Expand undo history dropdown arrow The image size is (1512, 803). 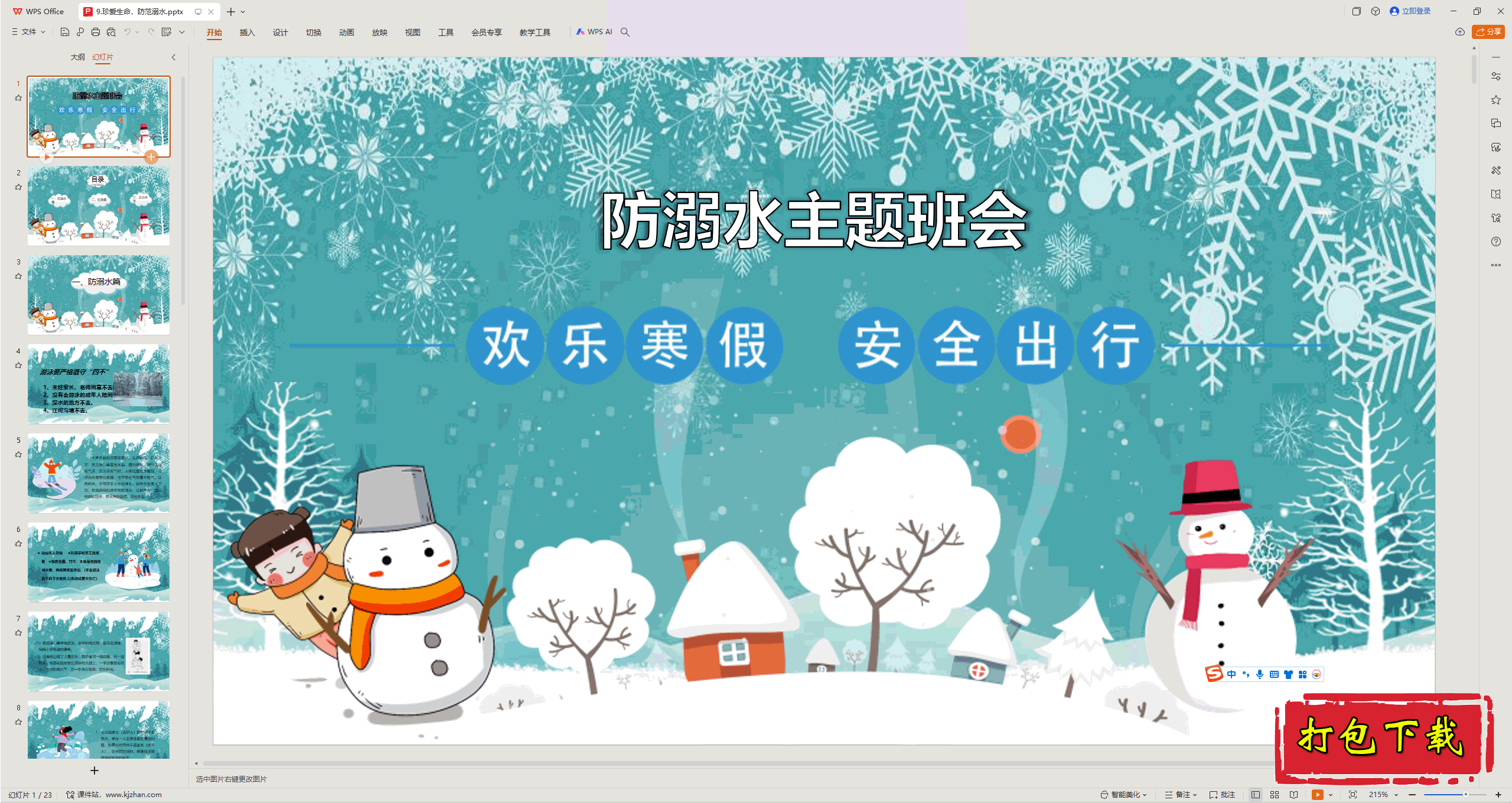137,32
